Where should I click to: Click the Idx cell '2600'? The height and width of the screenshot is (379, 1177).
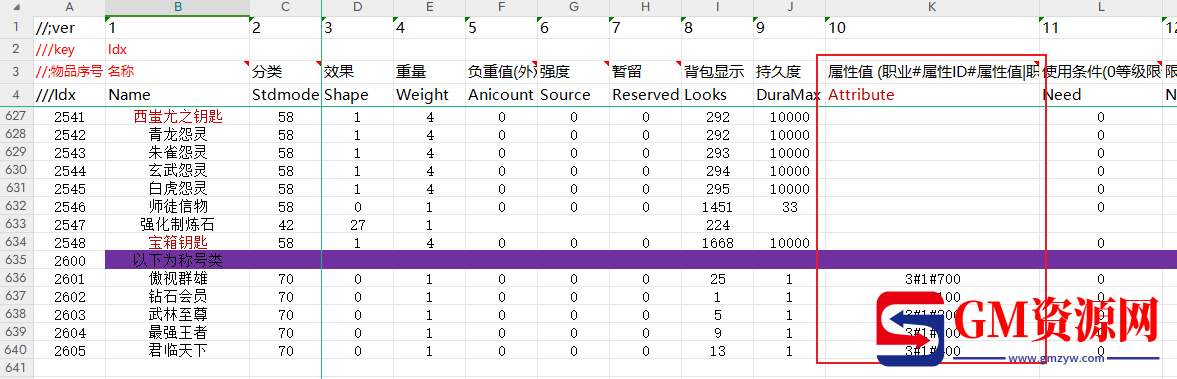(x=70, y=260)
